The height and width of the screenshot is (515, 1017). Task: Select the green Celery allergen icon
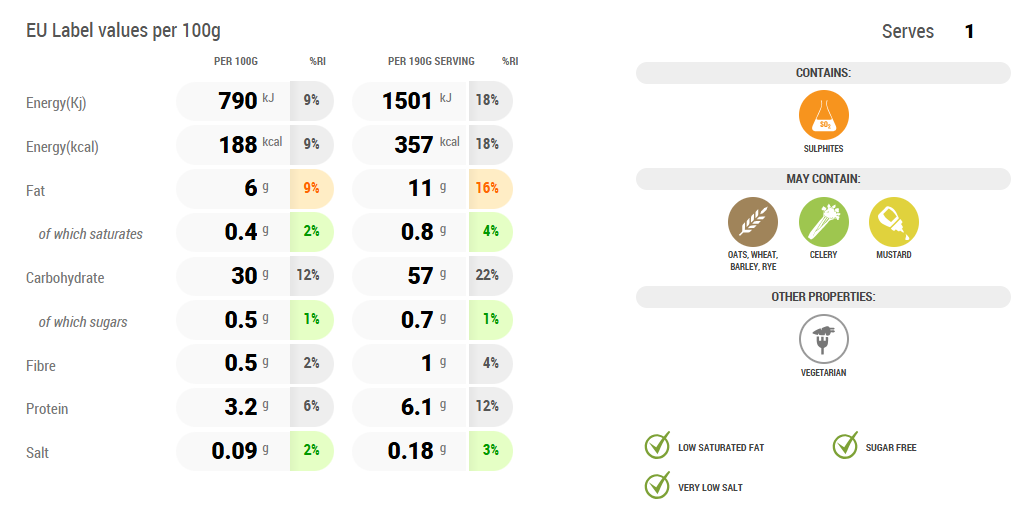pos(823,222)
